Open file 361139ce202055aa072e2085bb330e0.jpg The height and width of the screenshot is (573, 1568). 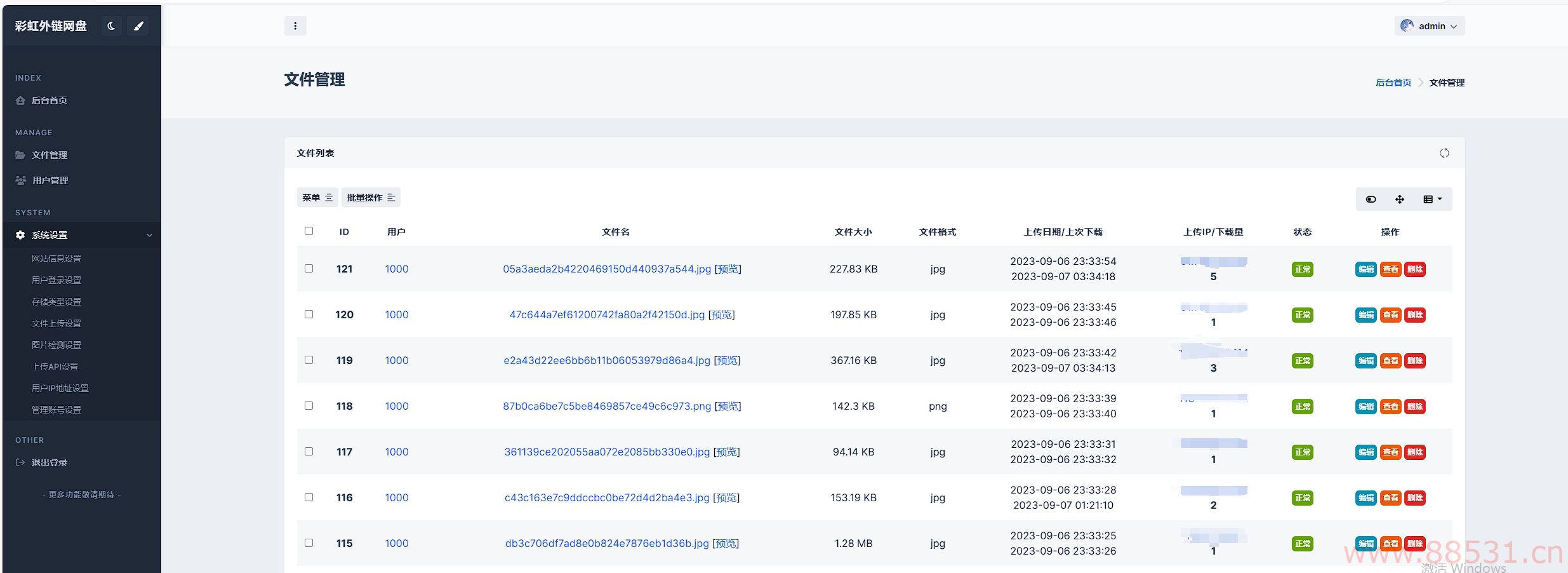607,452
